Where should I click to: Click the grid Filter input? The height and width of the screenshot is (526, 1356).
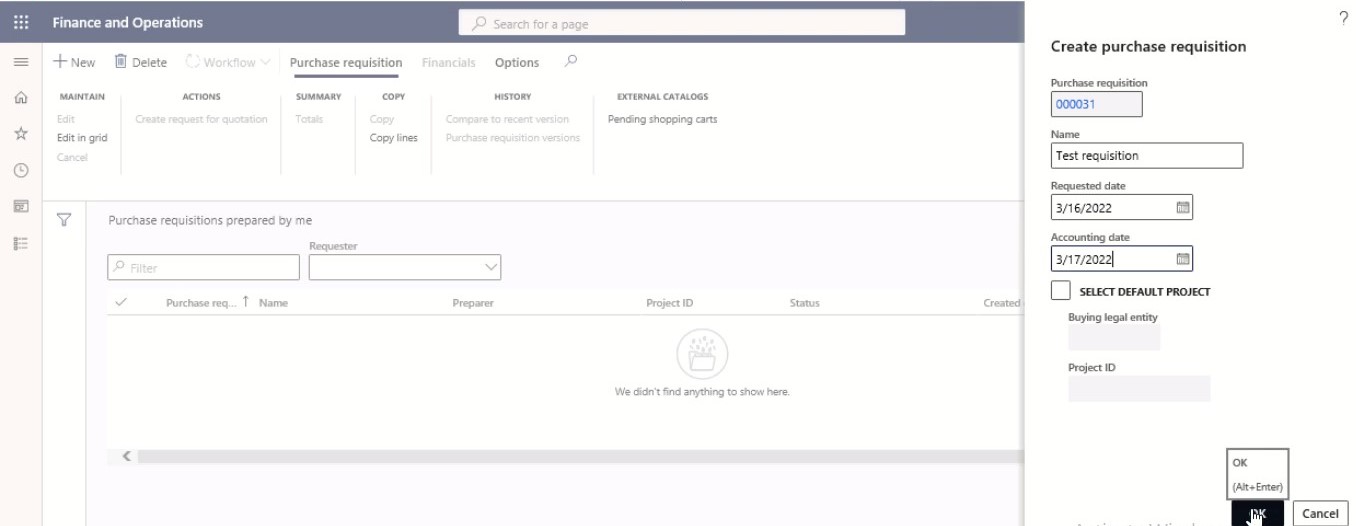click(x=203, y=267)
